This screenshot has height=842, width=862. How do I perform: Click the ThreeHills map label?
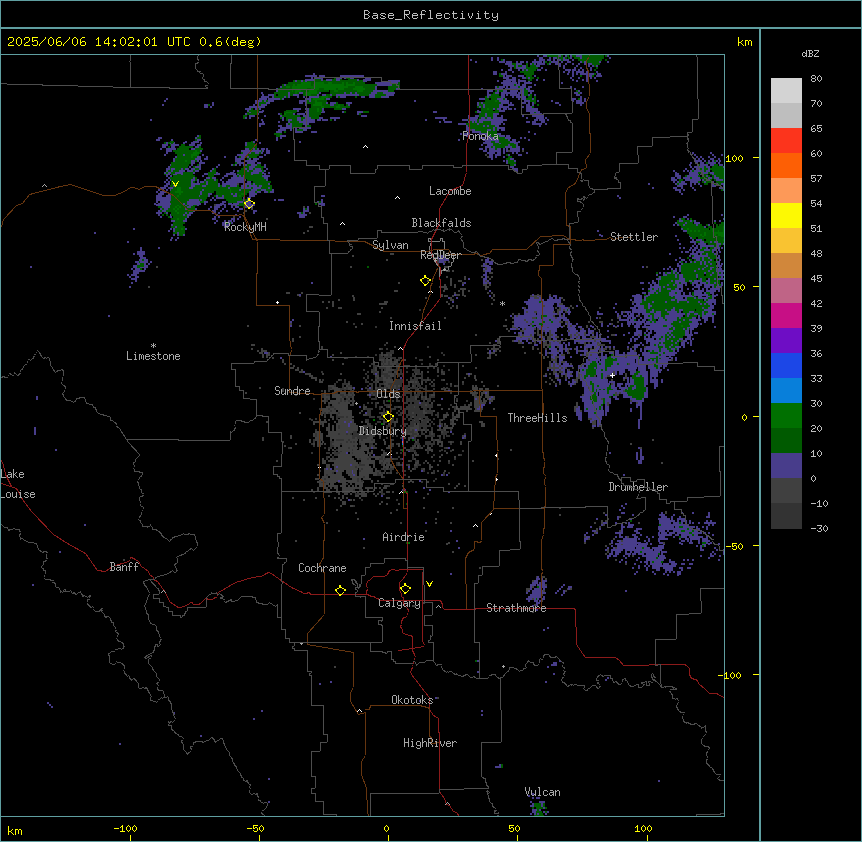tap(537, 418)
